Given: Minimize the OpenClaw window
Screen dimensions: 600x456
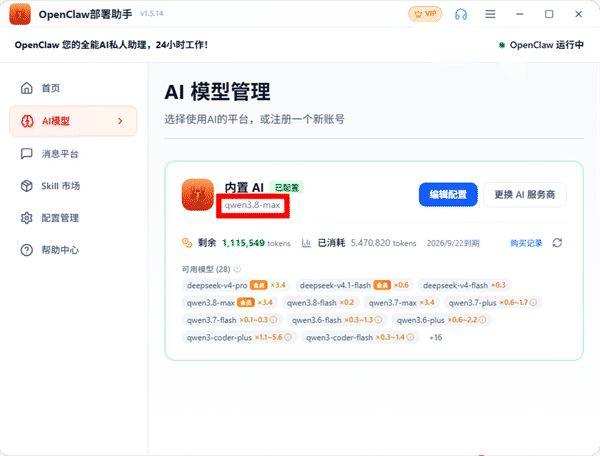Looking at the screenshot, I should coord(519,14).
